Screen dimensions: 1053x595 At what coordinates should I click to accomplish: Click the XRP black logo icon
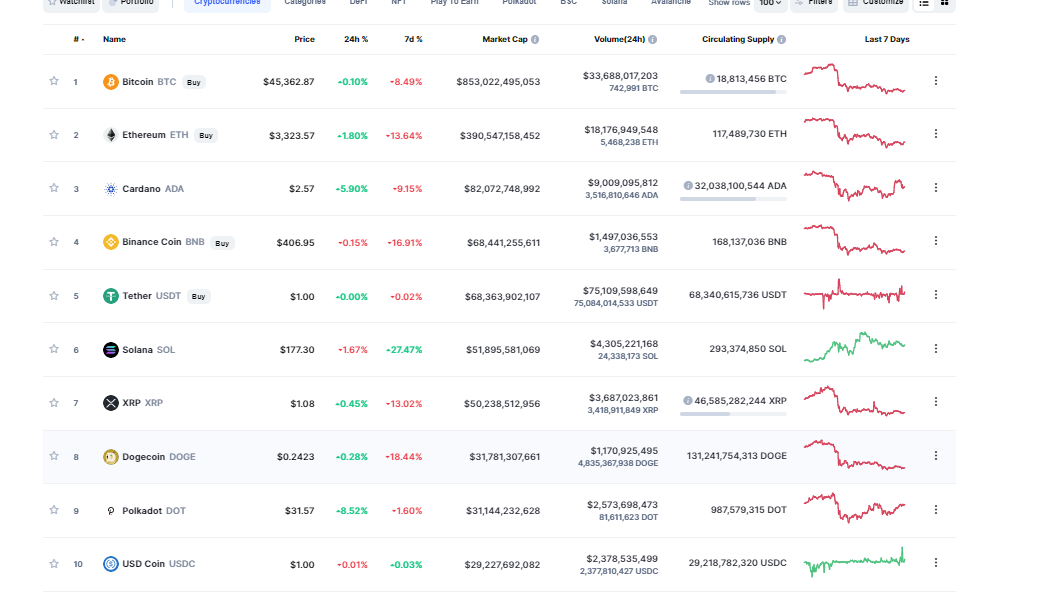pos(111,403)
